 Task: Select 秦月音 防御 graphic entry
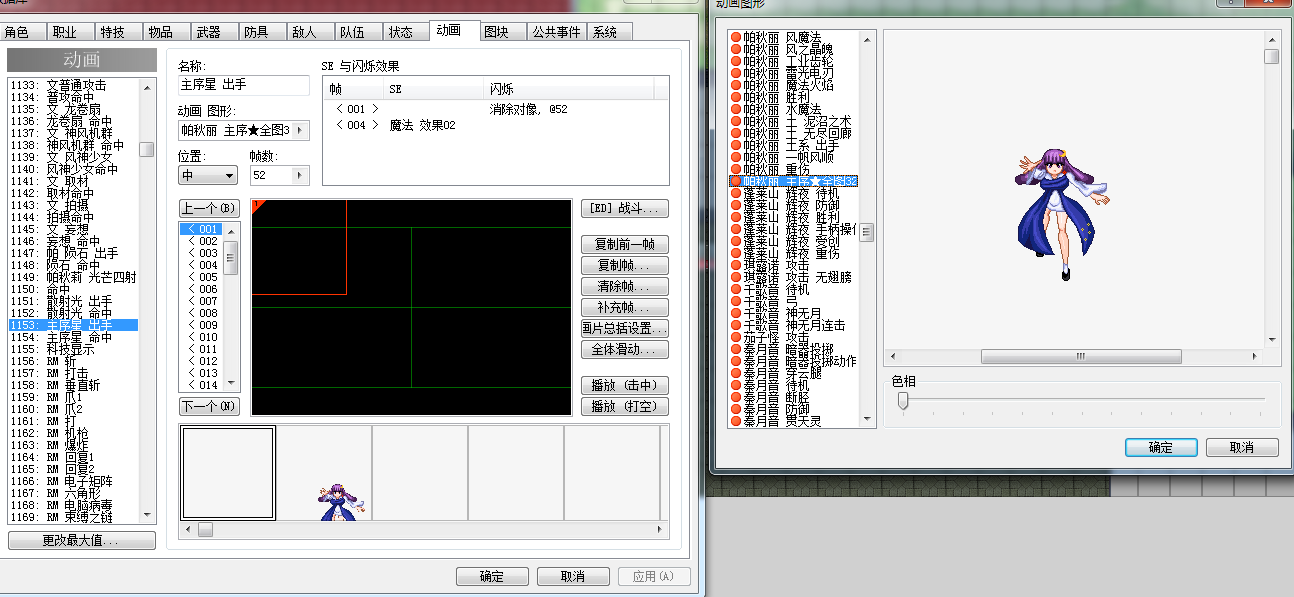pyautogui.click(x=794, y=409)
